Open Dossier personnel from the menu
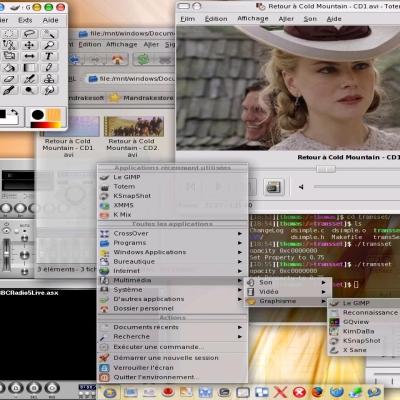 point(172,309)
